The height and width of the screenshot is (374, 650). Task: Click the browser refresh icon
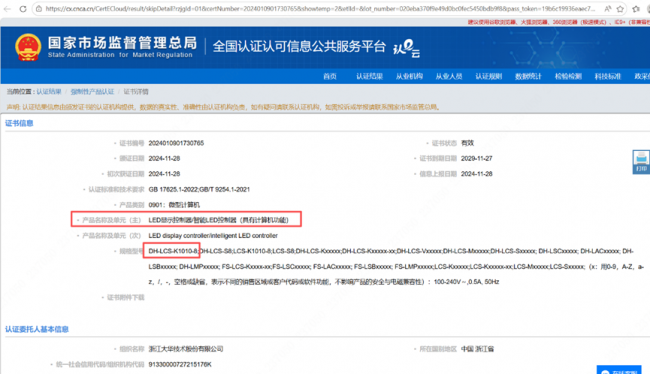click(x=23, y=9)
